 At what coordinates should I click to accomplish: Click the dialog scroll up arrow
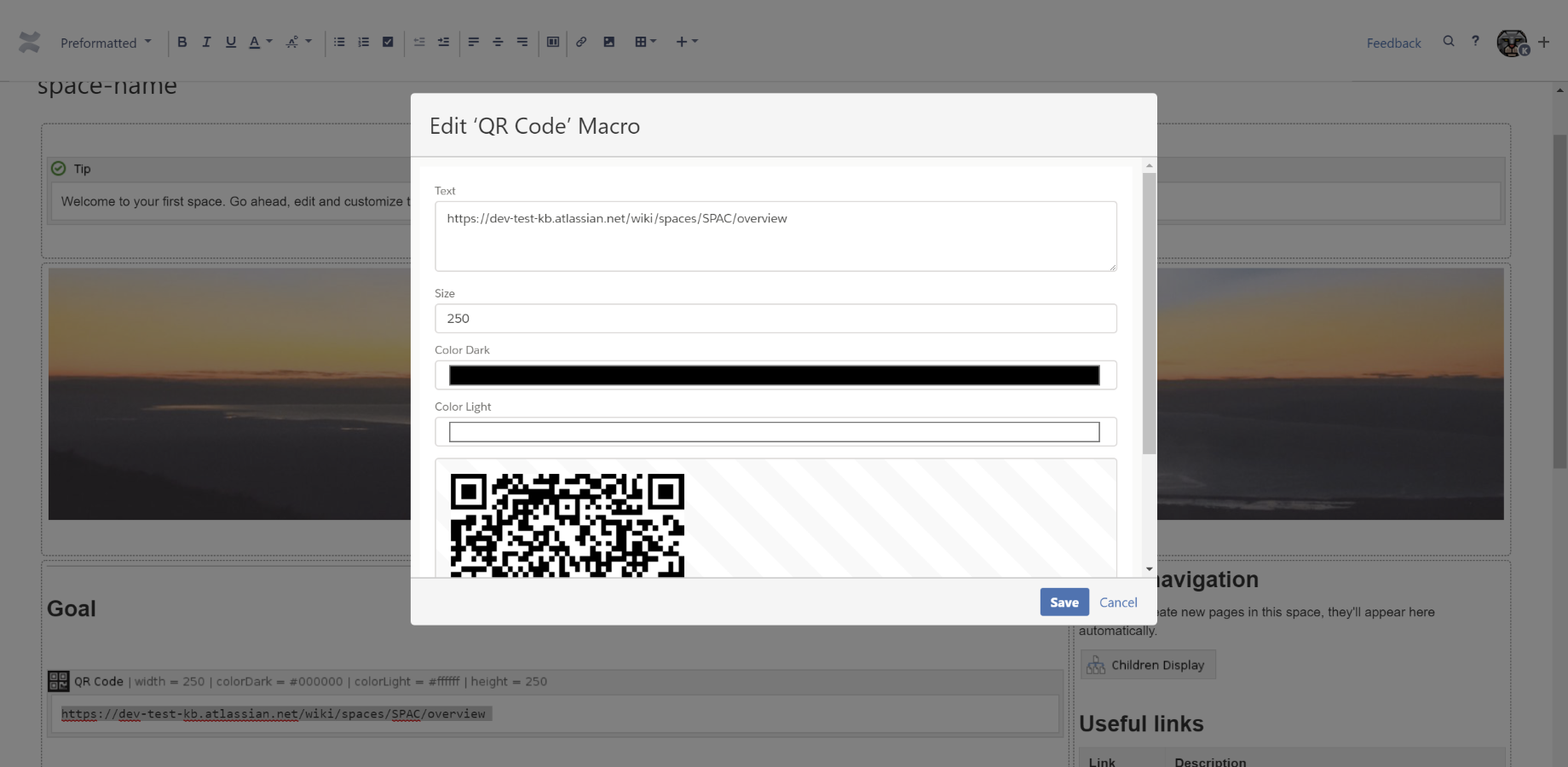coord(1150,165)
